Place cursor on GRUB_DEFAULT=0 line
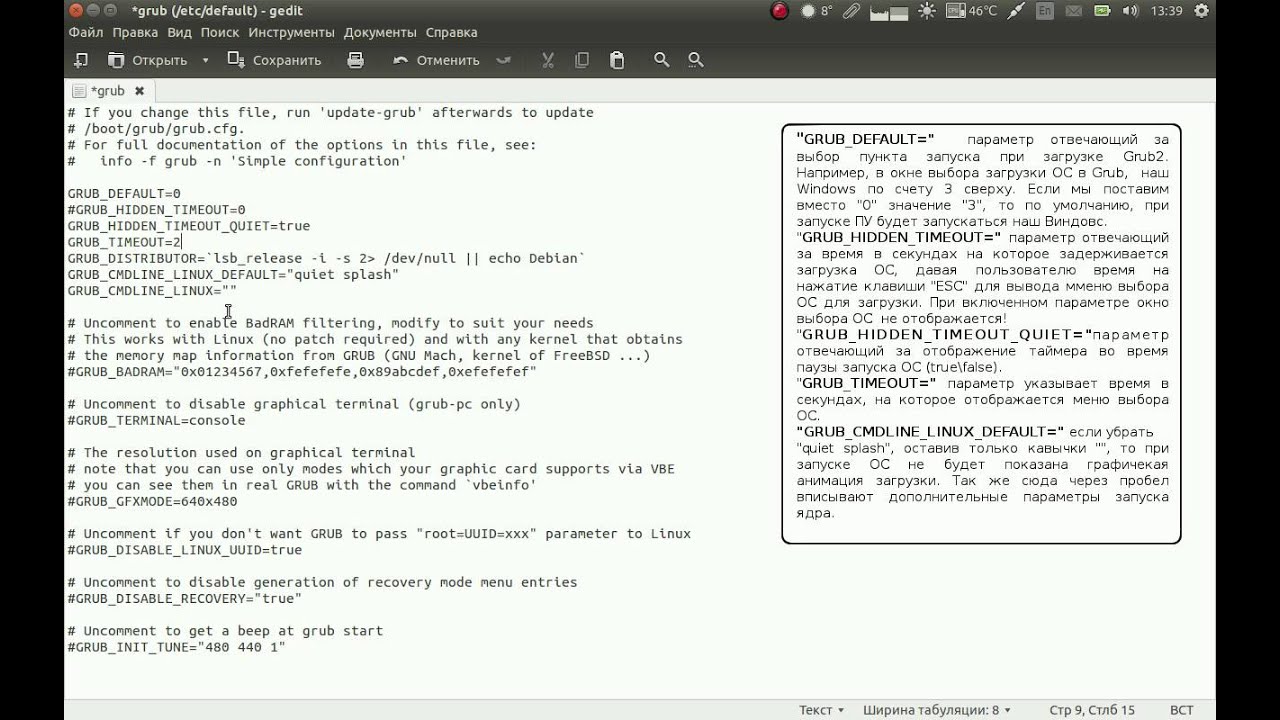This screenshot has width=1280, height=720. click(124, 193)
